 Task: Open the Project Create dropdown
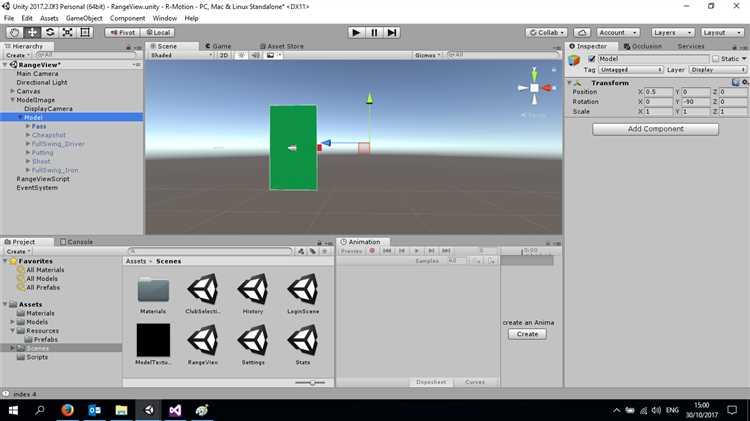coord(18,252)
